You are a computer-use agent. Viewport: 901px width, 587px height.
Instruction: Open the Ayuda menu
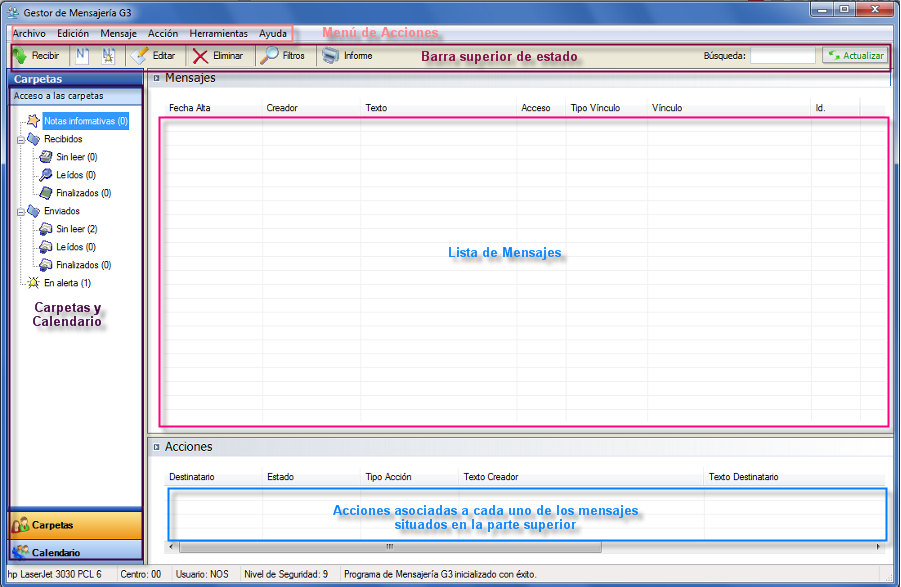pyautogui.click(x=273, y=33)
